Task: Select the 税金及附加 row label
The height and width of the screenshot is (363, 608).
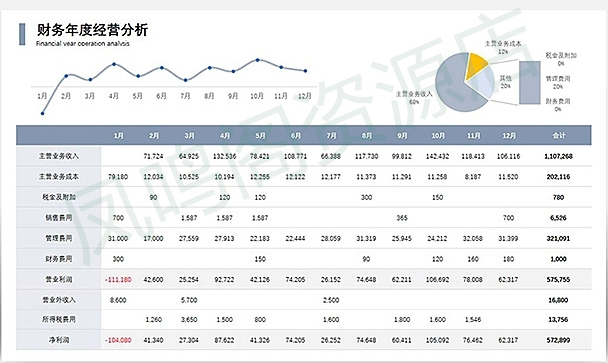Action: pos(59,197)
